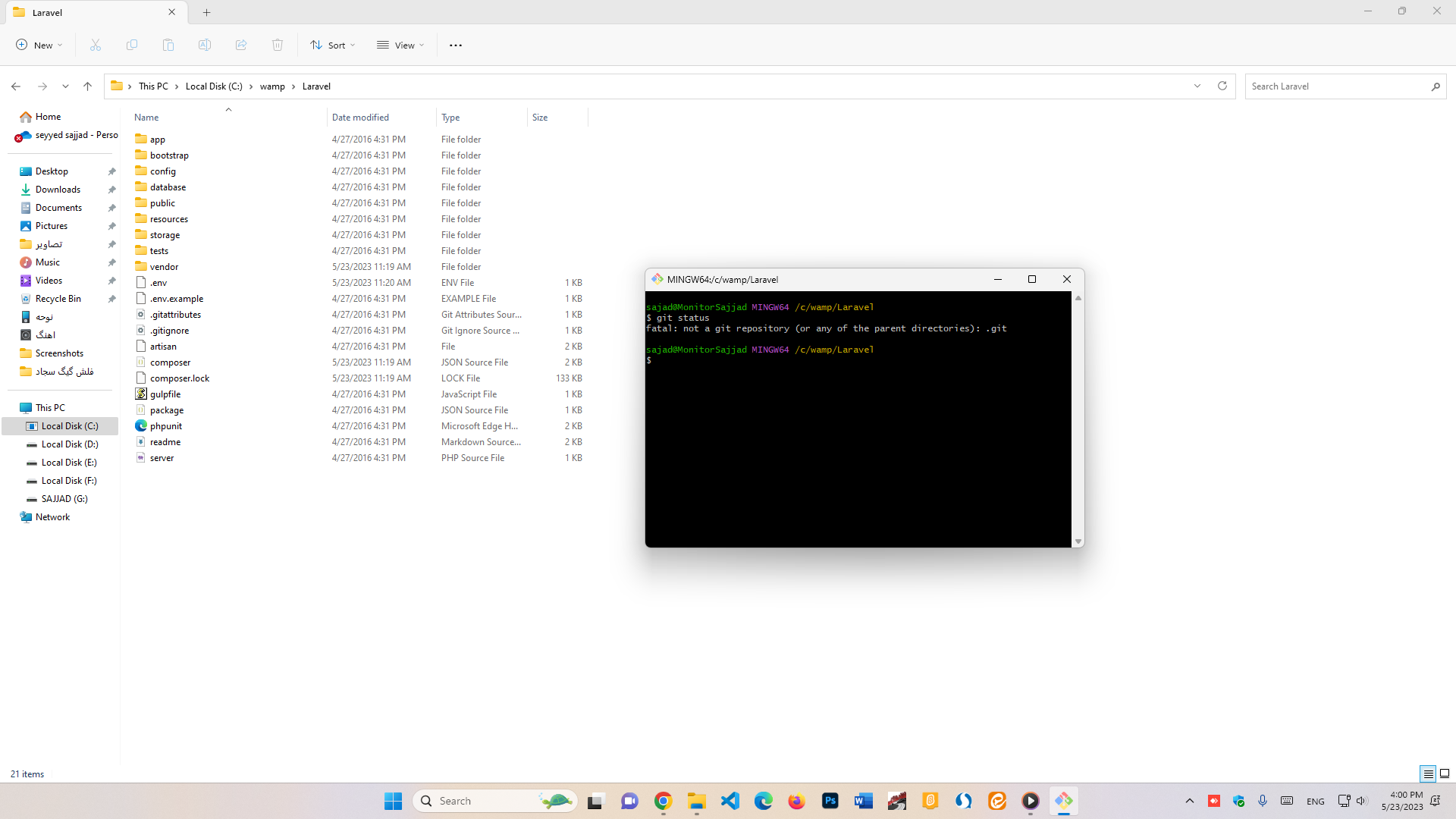Show hidden system tray icons

1189,801
